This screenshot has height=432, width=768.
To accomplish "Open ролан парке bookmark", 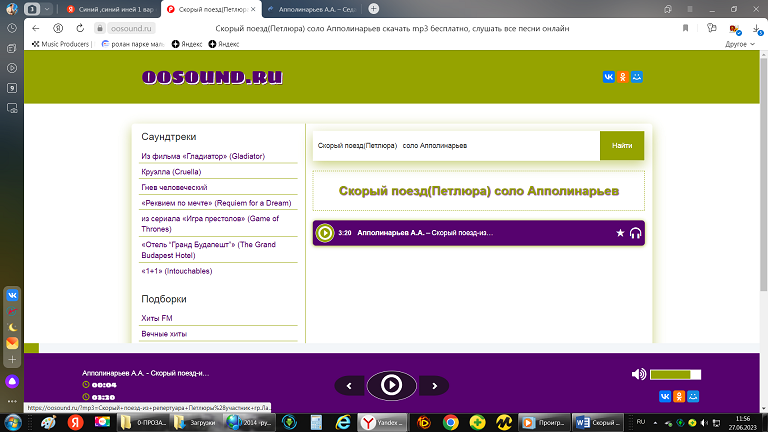I will point(132,44).
